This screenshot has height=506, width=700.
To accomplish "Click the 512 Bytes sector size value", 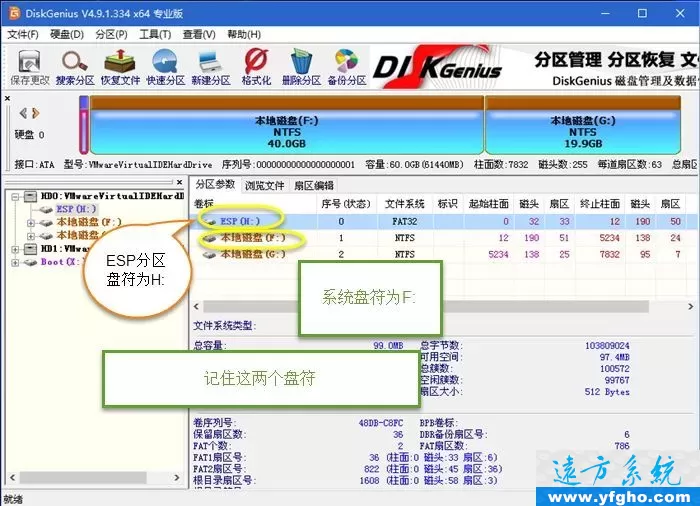I will click(x=607, y=392).
